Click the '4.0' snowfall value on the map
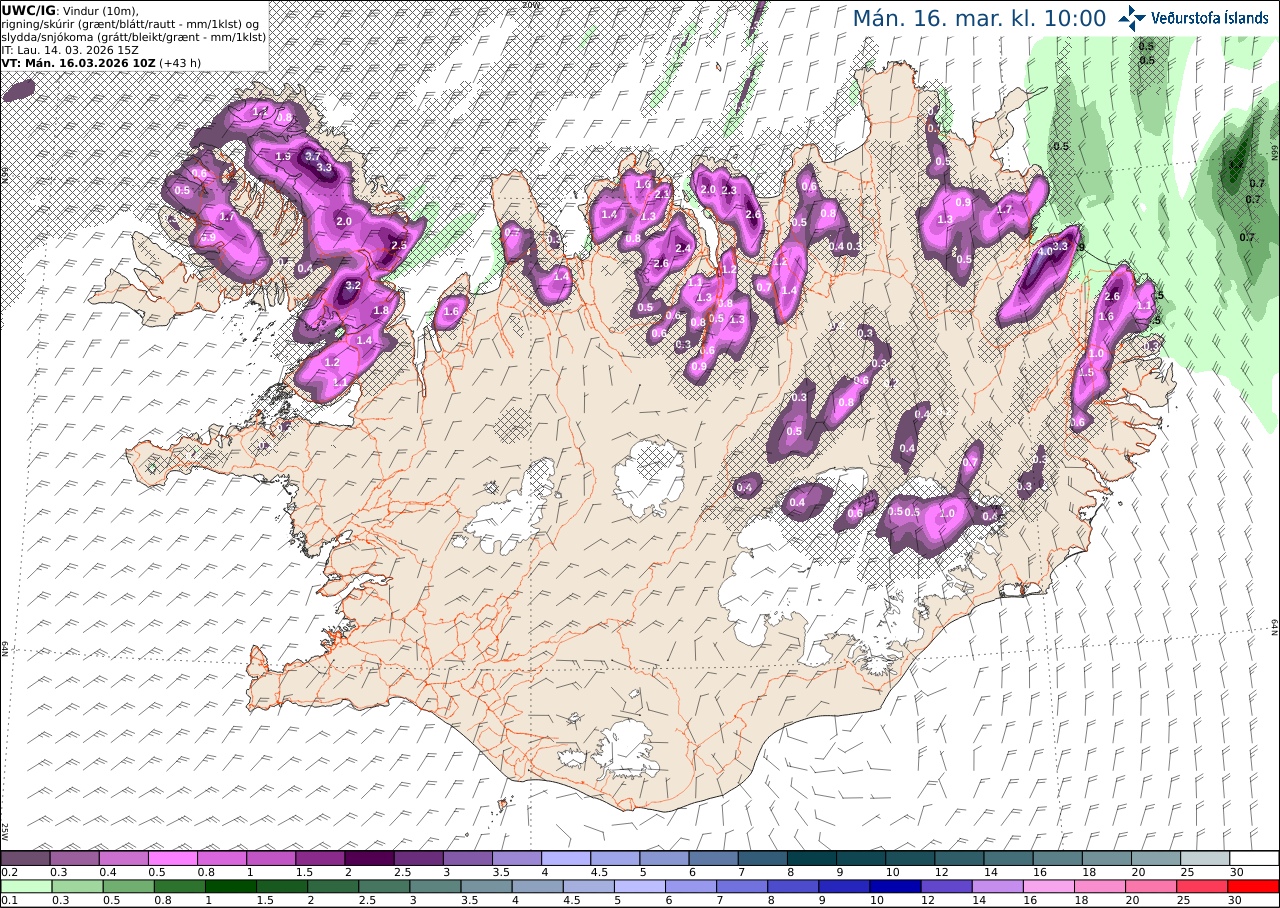Image resolution: width=1280 pixels, height=908 pixels. [1044, 251]
